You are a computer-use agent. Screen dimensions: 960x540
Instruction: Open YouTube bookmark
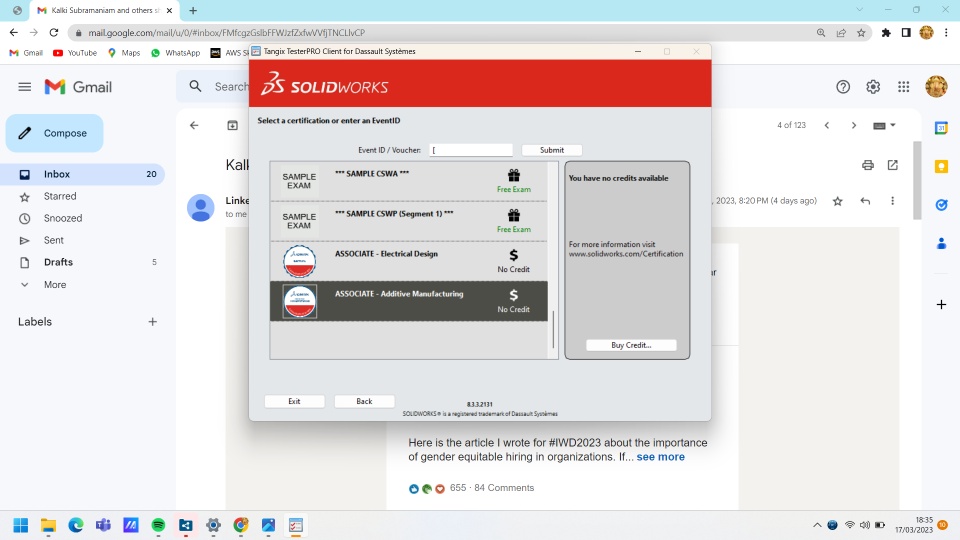click(x=75, y=53)
